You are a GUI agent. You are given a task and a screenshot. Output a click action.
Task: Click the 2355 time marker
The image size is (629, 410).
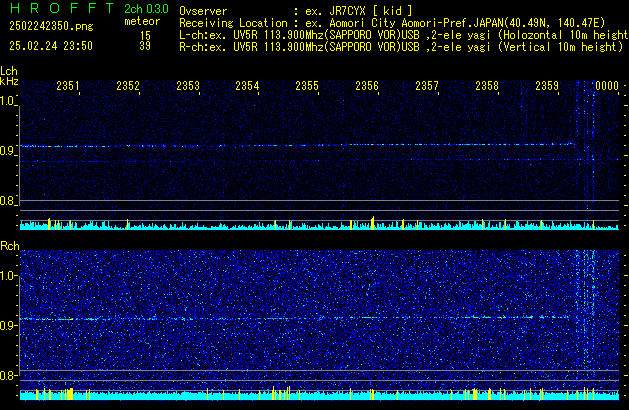point(307,86)
